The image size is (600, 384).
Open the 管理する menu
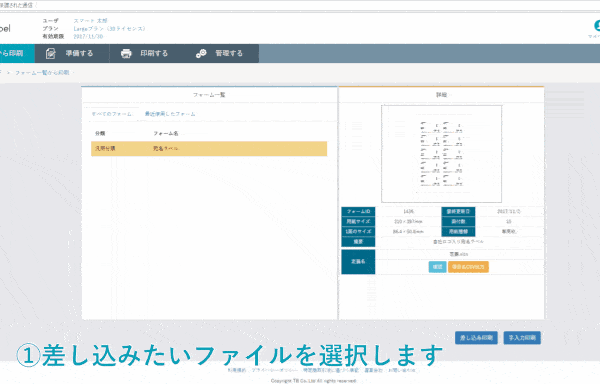pyautogui.click(x=222, y=54)
